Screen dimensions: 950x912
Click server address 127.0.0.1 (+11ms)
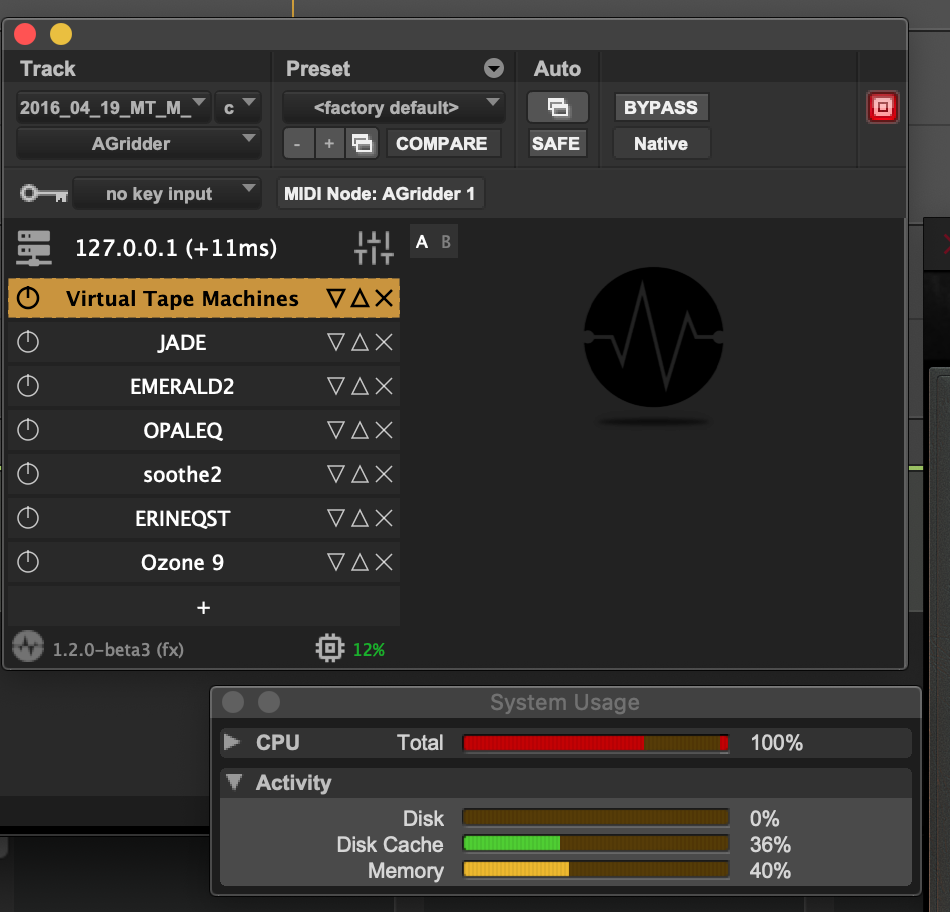click(x=176, y=248)
